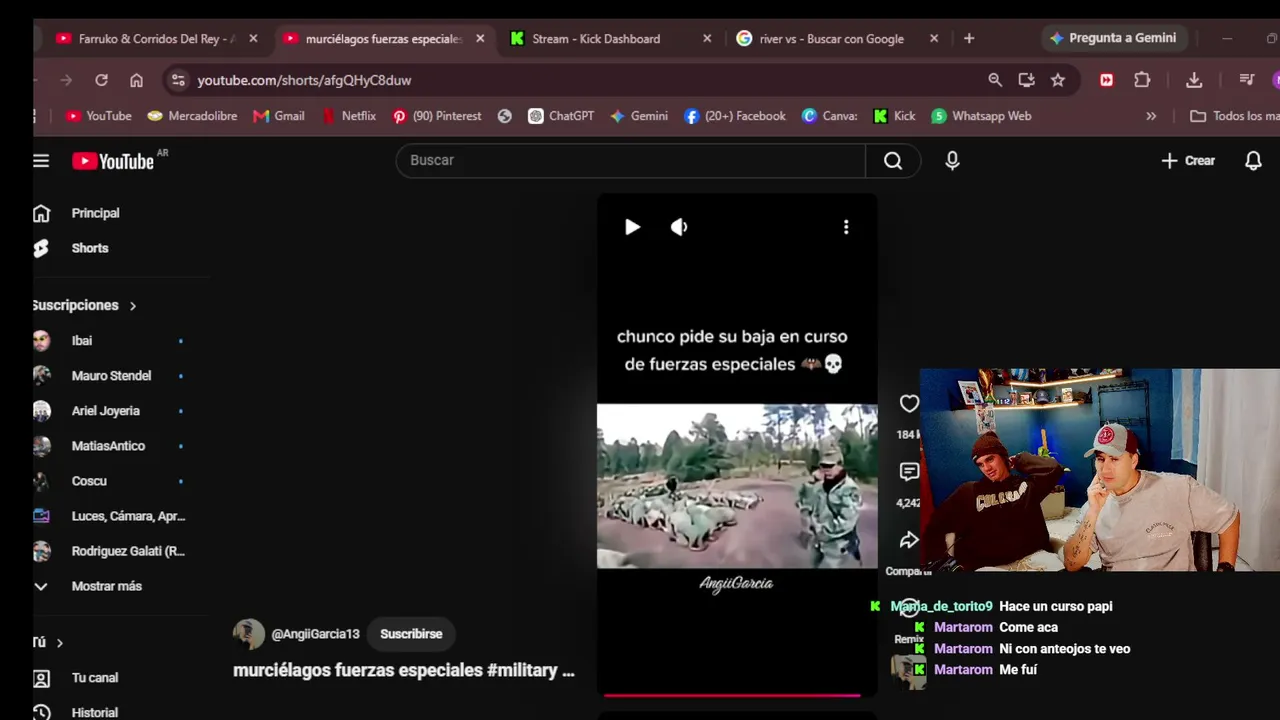Open the Facebook bookmark
Screen dimensions: 1280x720
(x=735, y=116)
